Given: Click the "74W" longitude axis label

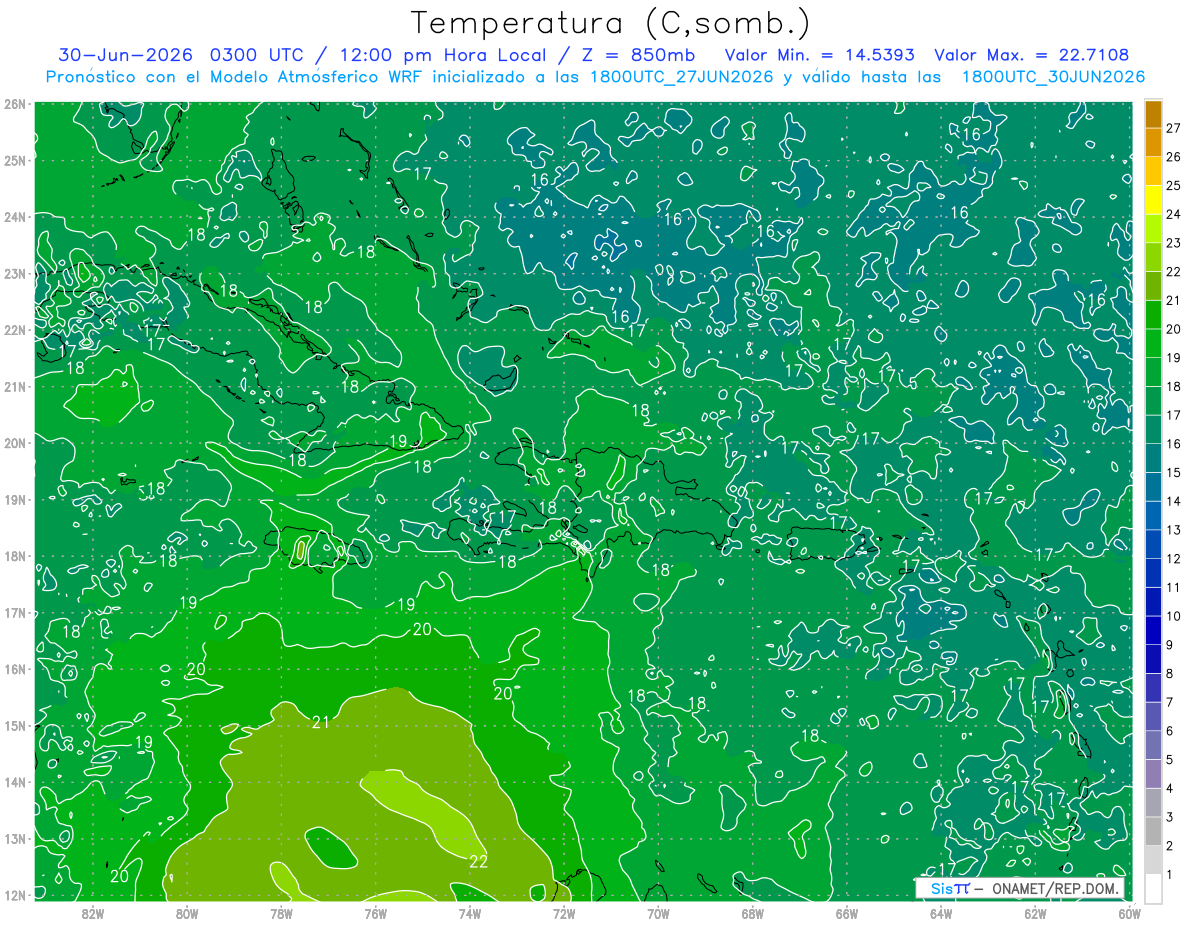Looking at the screenshot, I should pos(470,913).
